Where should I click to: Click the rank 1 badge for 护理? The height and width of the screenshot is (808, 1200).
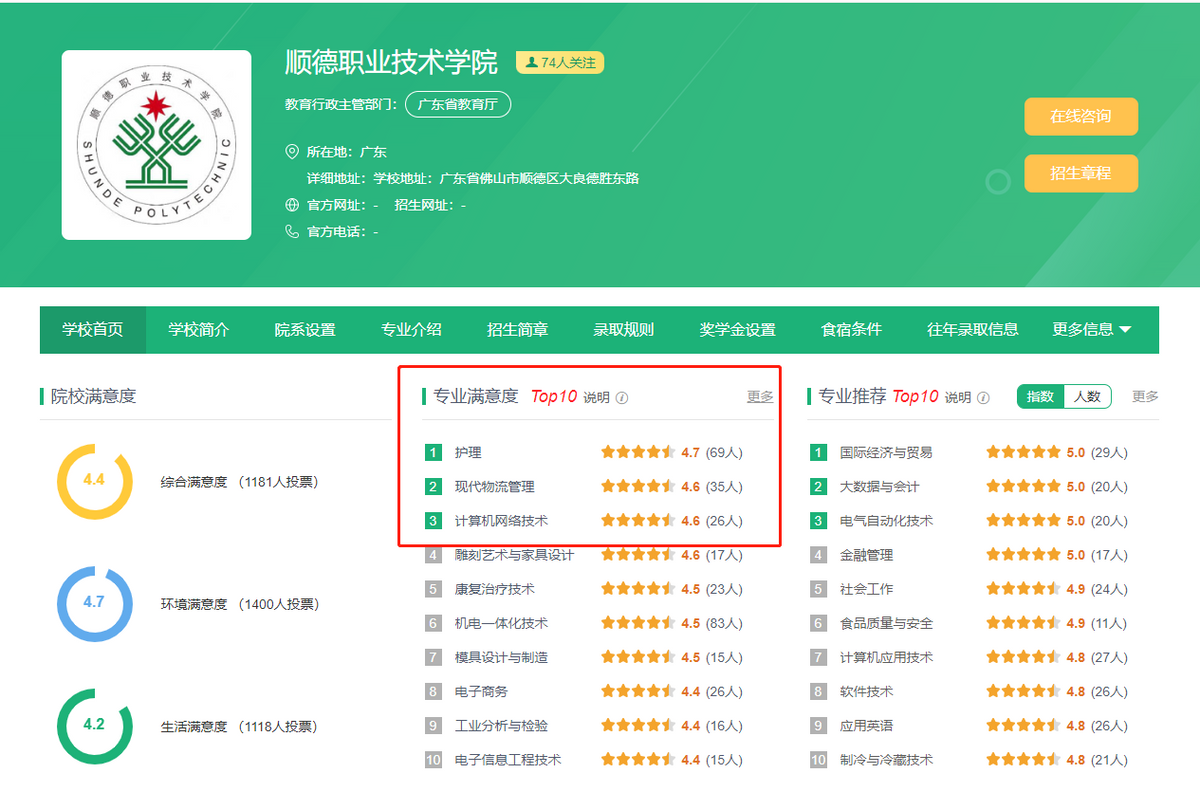click(433, 453)
